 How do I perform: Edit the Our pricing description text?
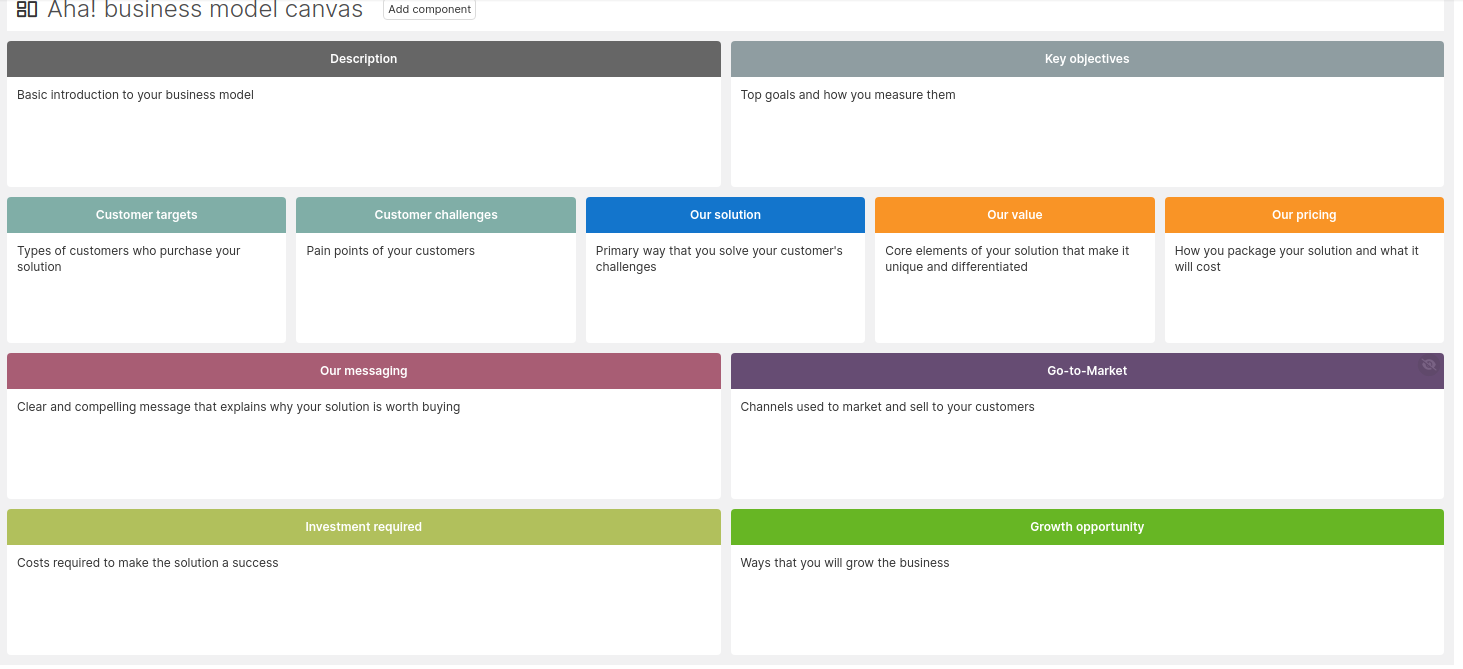1304,285
